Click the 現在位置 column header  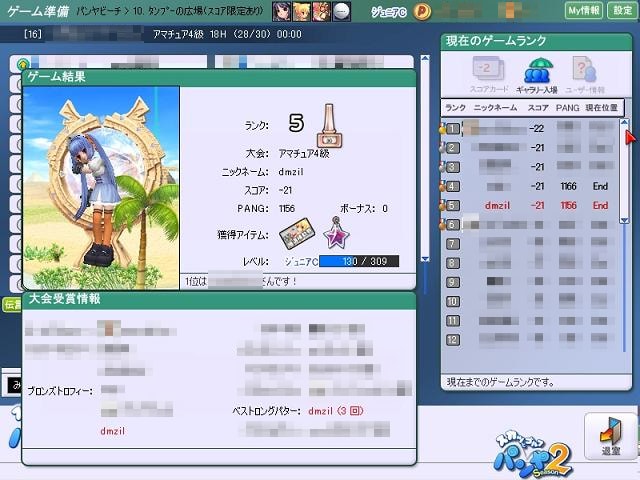click(602, 108)
